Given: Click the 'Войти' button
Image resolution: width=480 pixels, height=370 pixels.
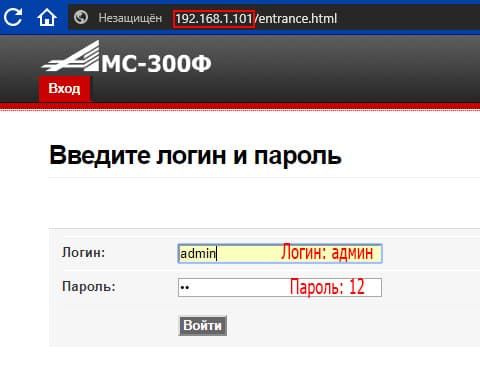Looking at the screenshot, I should click(203, 326).
